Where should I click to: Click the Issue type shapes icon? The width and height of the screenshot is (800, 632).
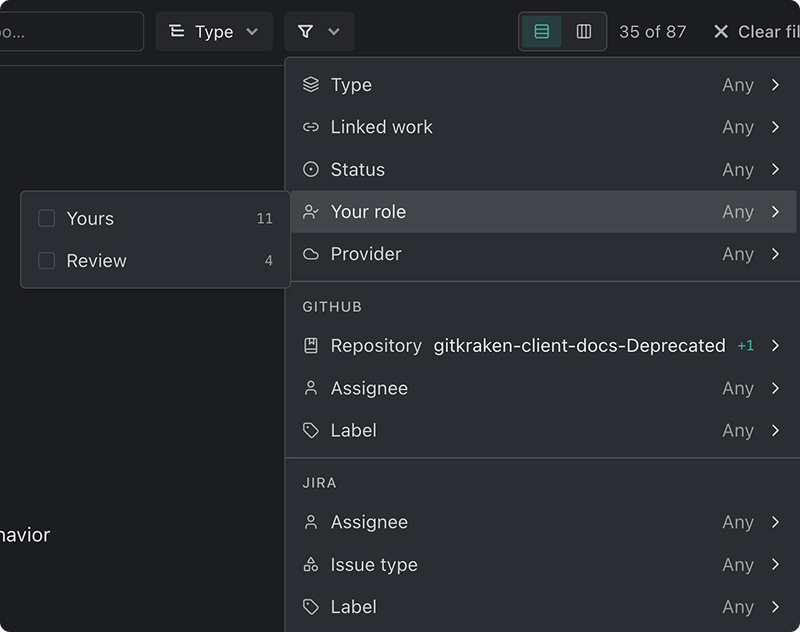(x=311, y=565)
